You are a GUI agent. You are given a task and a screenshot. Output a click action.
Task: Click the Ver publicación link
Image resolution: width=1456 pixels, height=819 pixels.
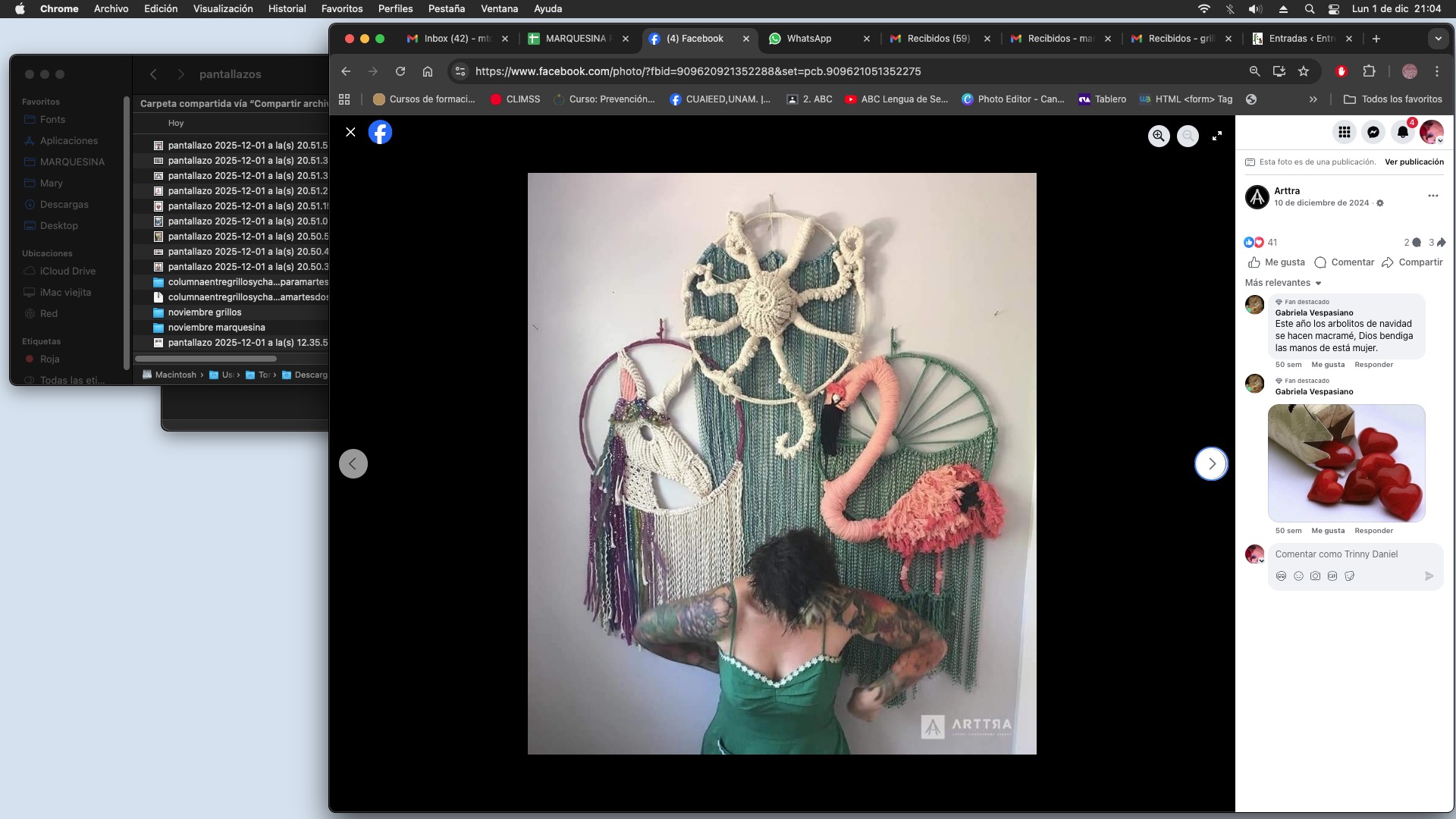tap(1414, 162)
